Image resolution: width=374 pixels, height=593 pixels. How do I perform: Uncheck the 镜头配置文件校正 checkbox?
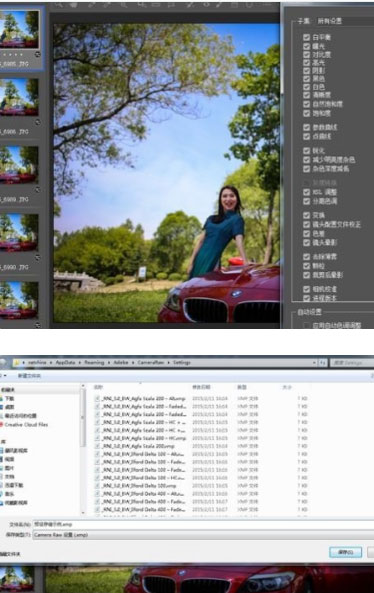pos(306,224)
